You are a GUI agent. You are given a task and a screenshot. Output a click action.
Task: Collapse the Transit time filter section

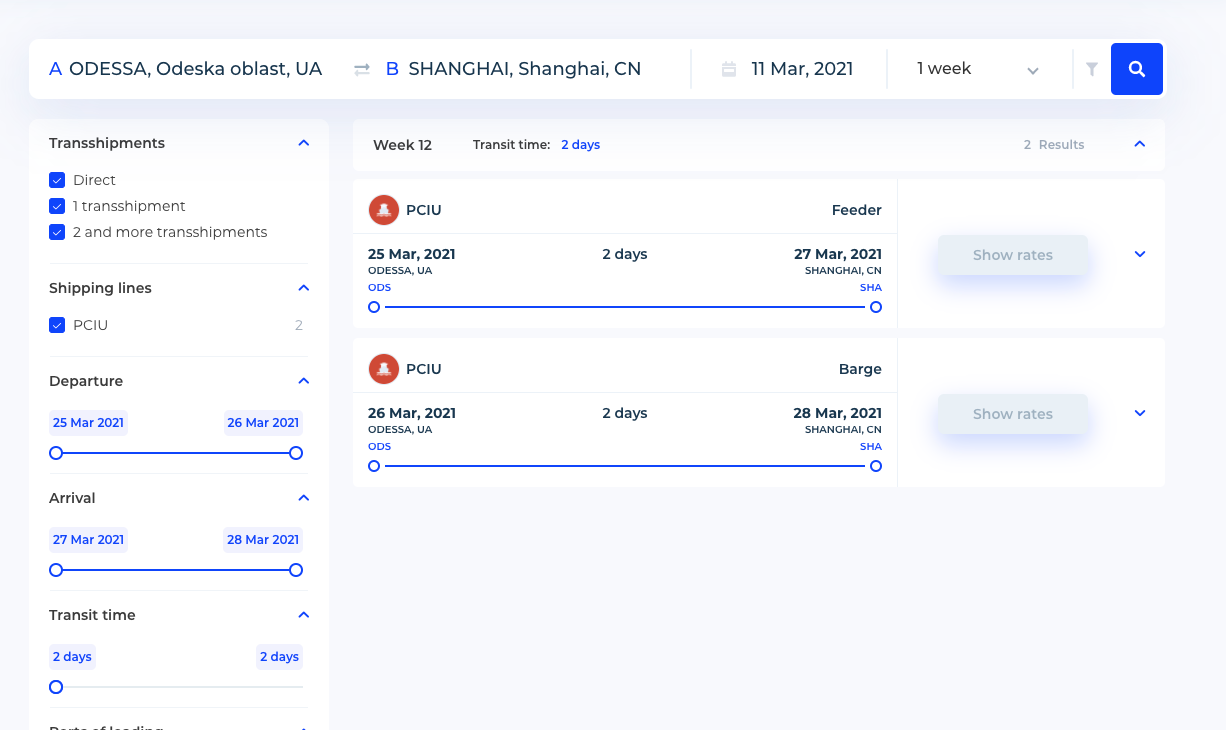click(x=304, y=615)
